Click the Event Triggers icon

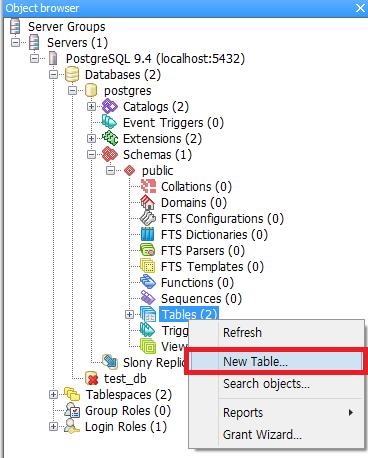110,122
